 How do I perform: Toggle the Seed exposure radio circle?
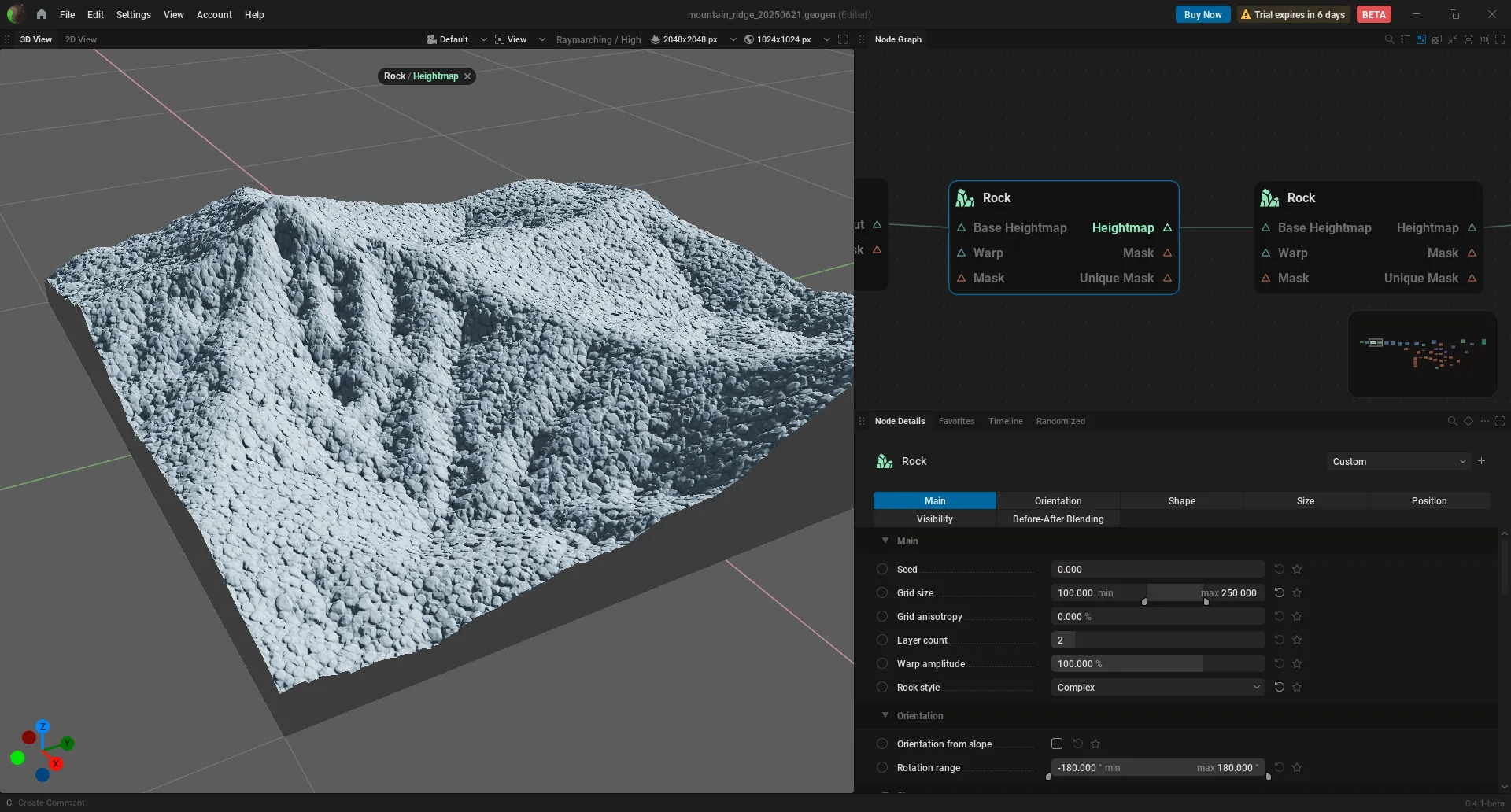pos(882,569)
